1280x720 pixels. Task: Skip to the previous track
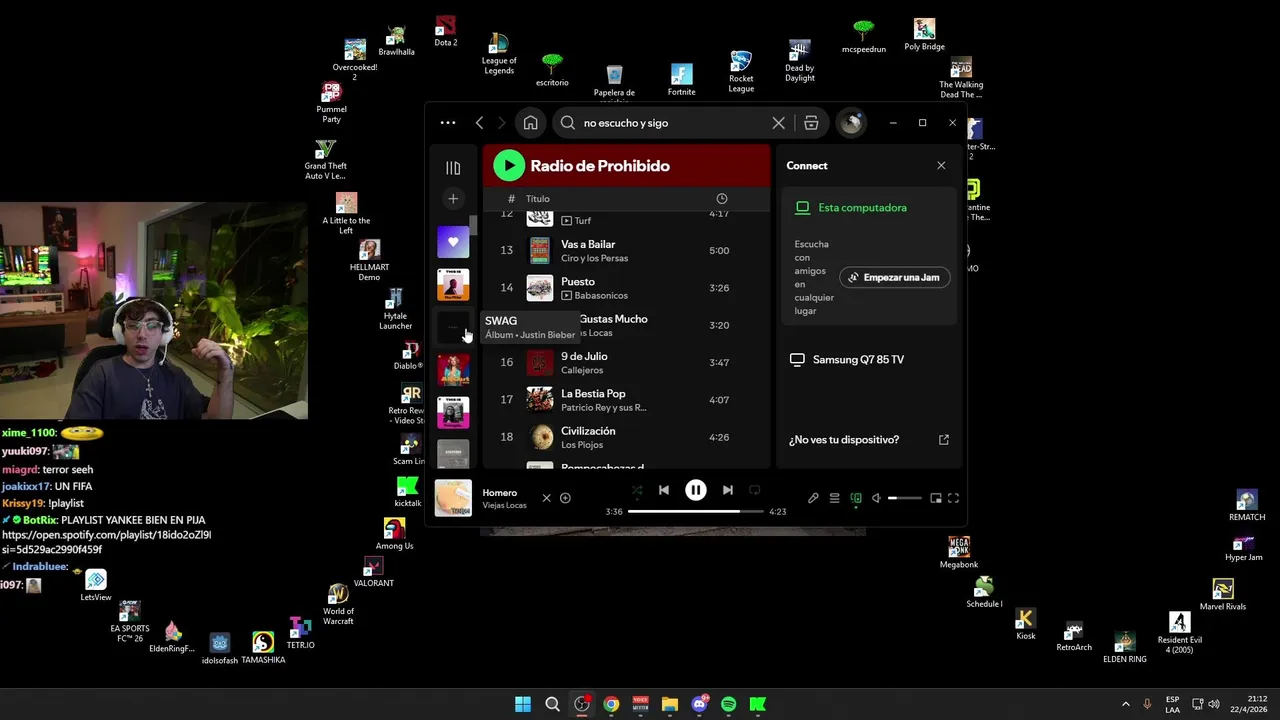(664, 490)
